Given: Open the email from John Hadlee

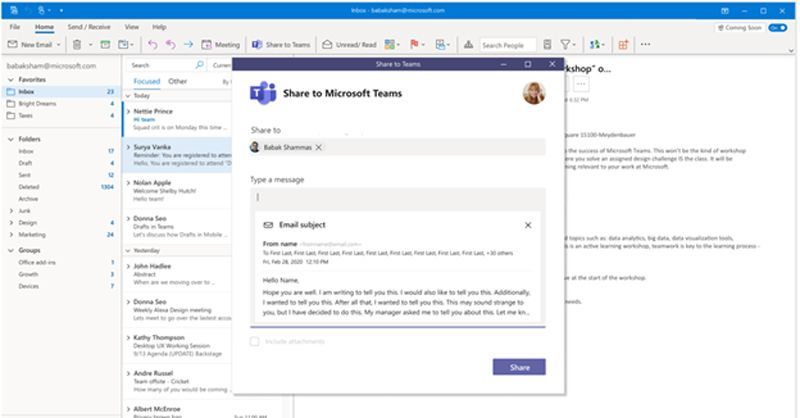Looking at the screenshot, I should click(x=178, y=274).
